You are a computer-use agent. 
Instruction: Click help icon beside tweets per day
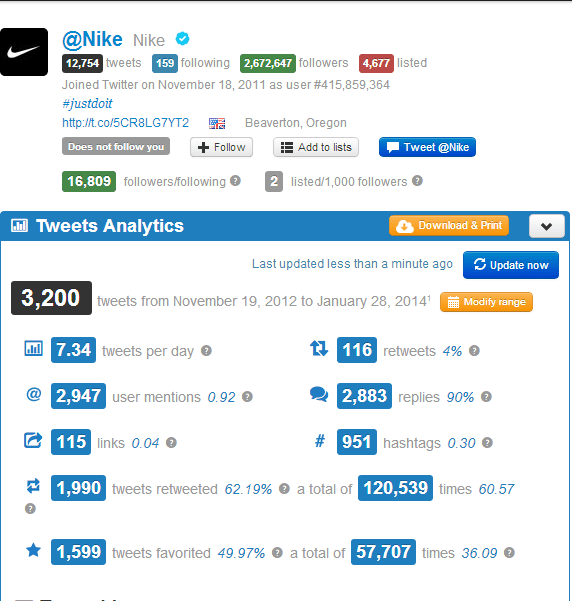(x=206, y=351)
